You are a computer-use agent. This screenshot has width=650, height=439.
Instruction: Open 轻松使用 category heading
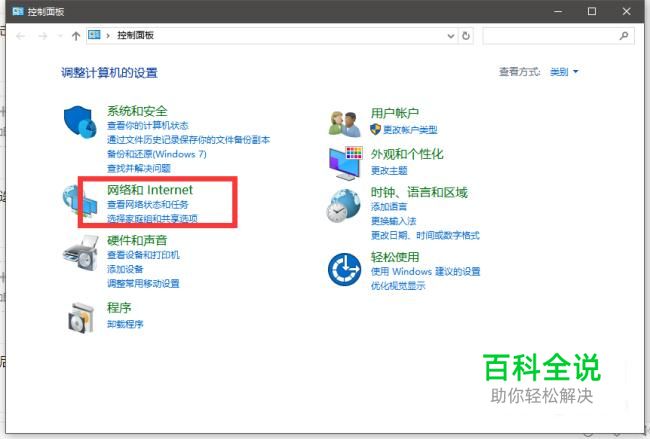pos(395,257)
